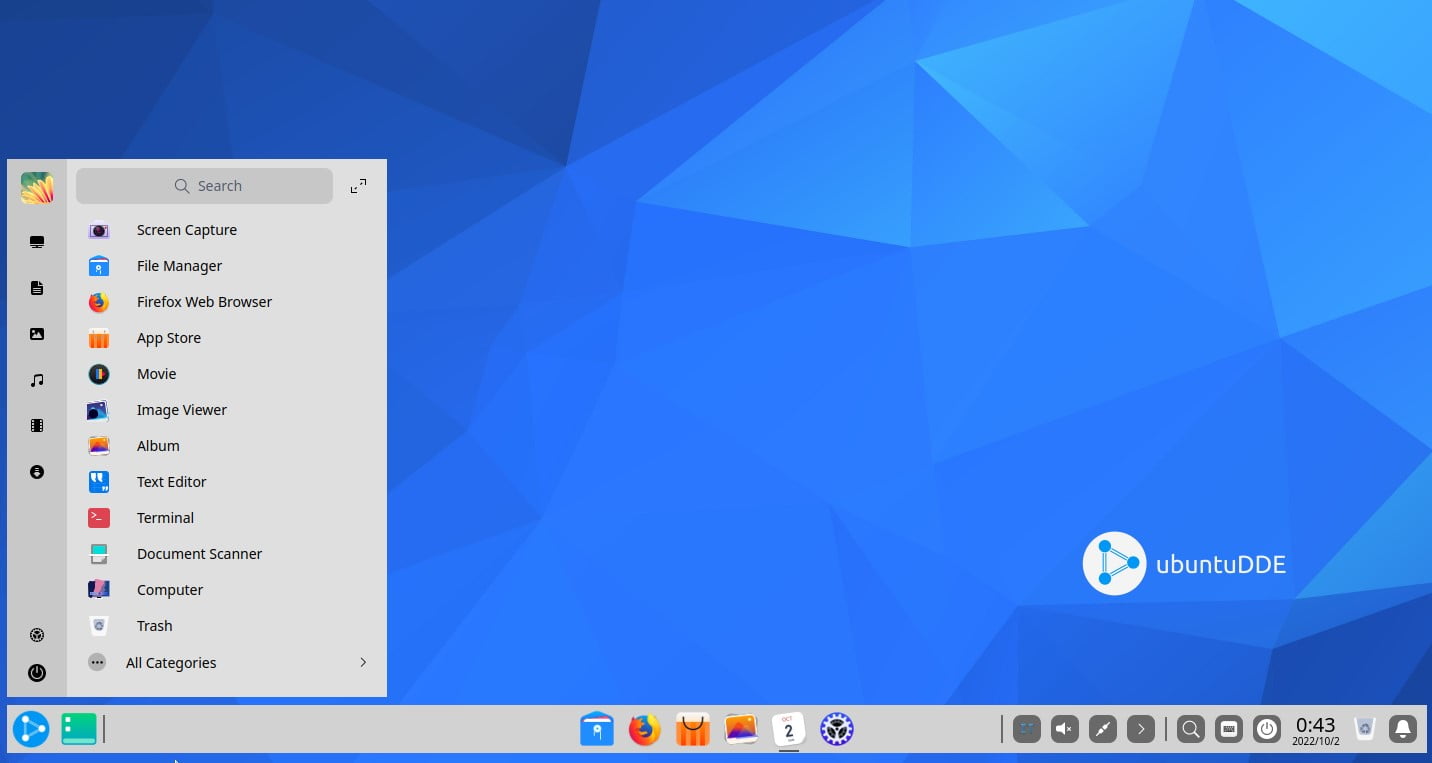Image resolution: width=1432 pixels, height=763 pixels.
Task: Select the Music category in the launcher sidebar
Action: pyautogui.click(x=37, y=380)
